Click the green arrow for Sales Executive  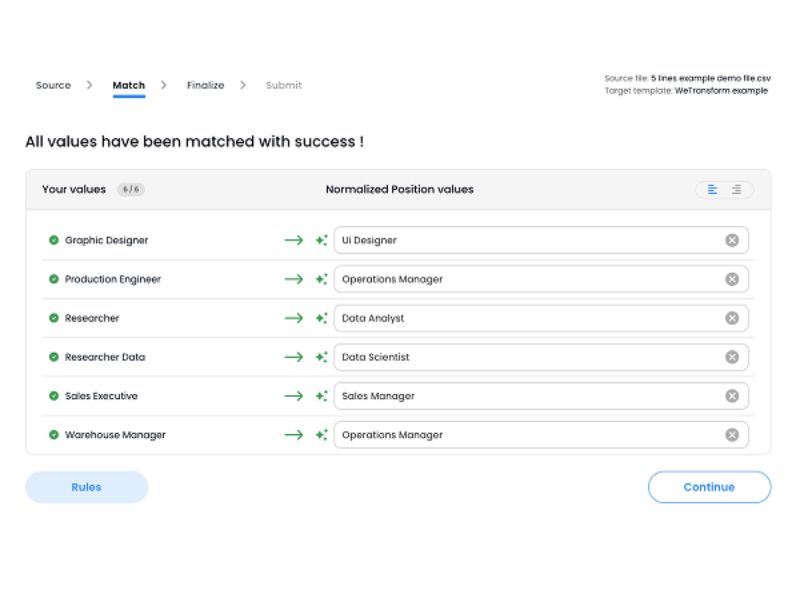coord(293,396)
